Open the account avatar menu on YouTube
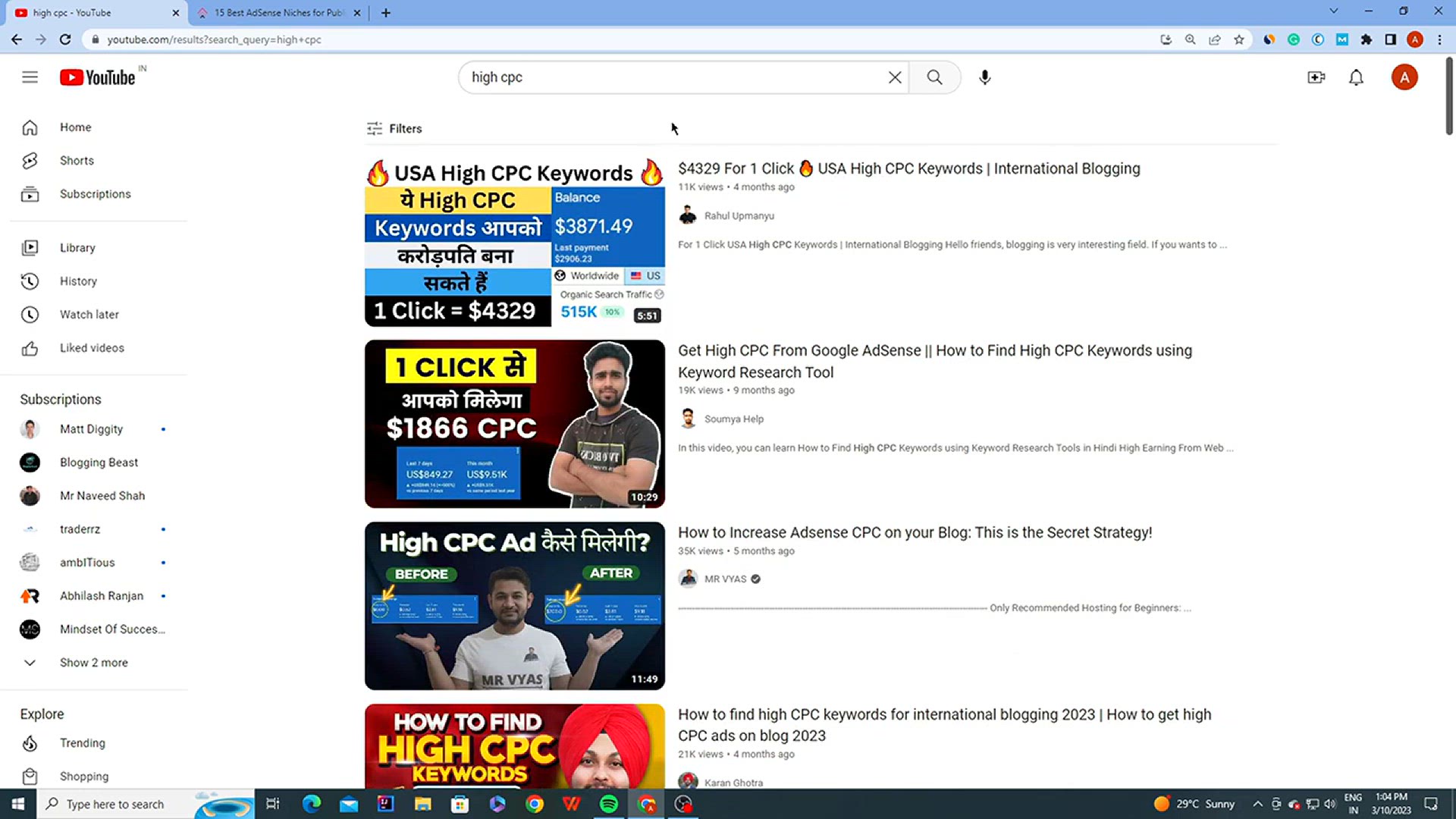The width and height of the screenshot is (1456, 819). [1404, 77]
